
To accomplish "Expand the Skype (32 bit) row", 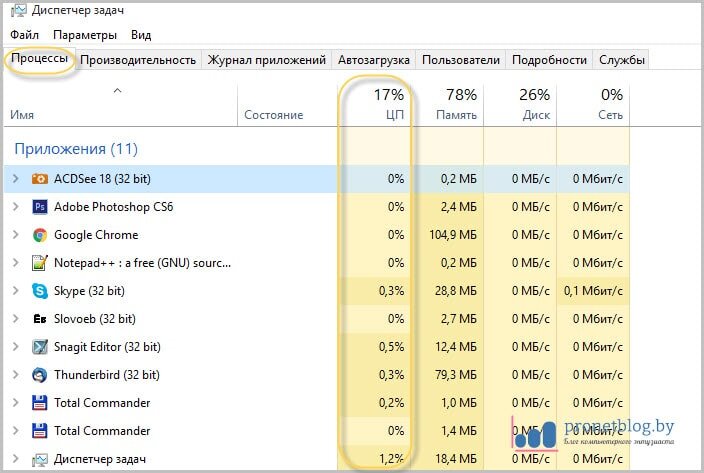I will pyautogui.click(x=16, y=291).
